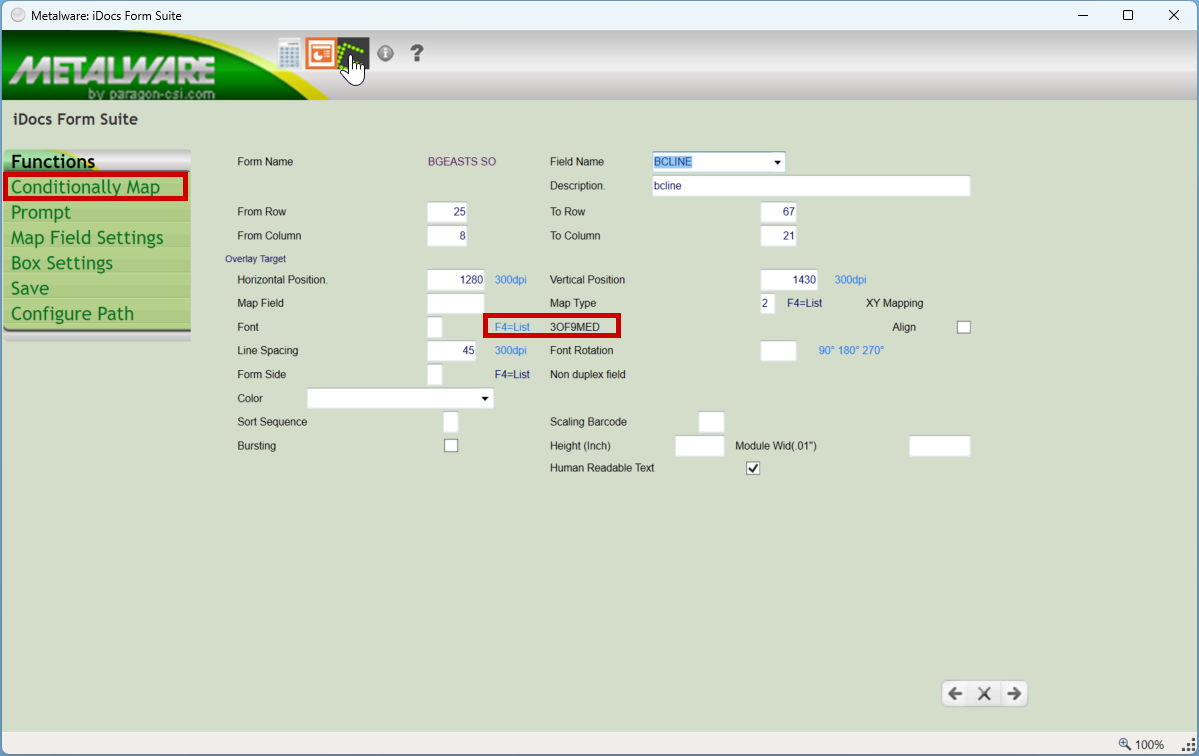This screenshot has width=1199, height=756.
Task: Click the Form Side input box
Action: coord(435,375)
